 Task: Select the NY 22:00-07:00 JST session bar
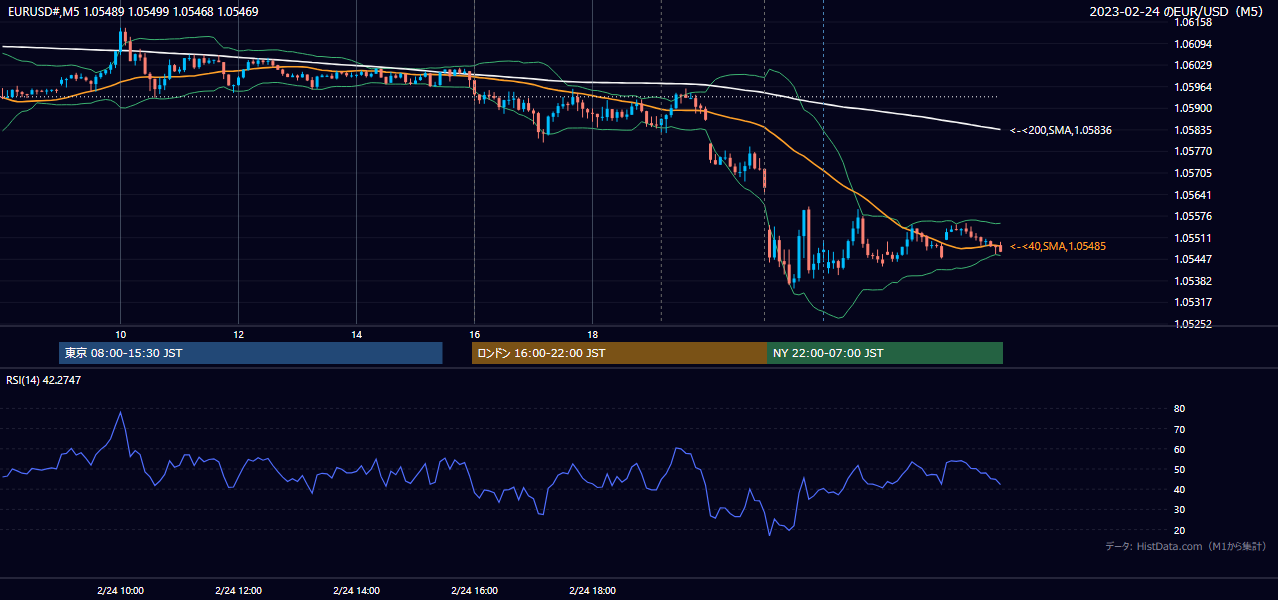click(885, 353)
